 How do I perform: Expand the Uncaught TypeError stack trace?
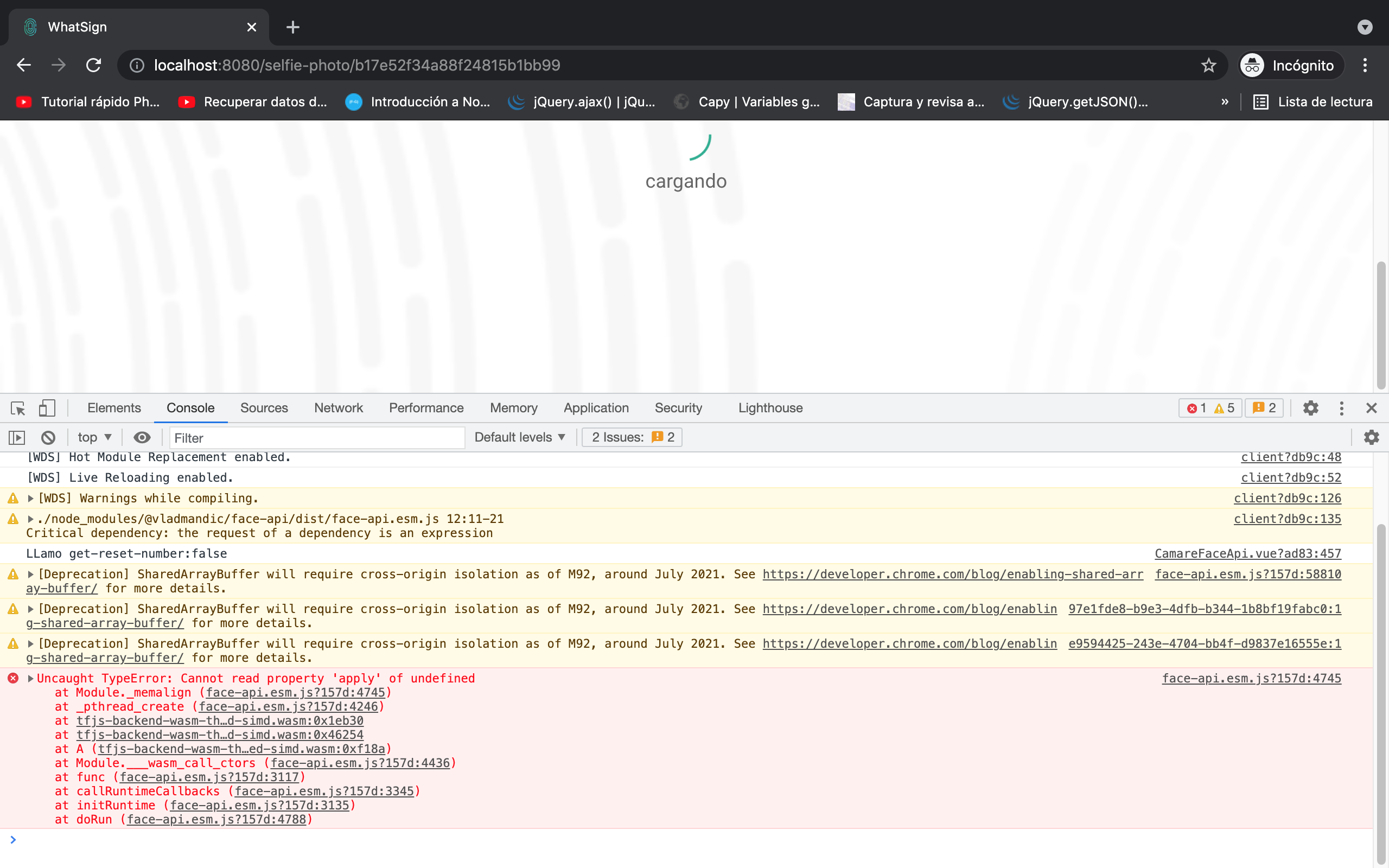click(x=29, y=678)
